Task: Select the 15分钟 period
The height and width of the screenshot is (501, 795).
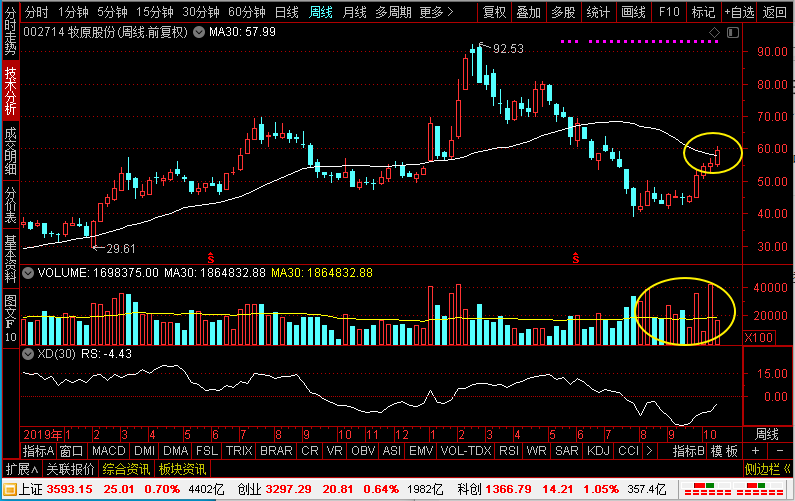Action: click(x=155, y=12)
